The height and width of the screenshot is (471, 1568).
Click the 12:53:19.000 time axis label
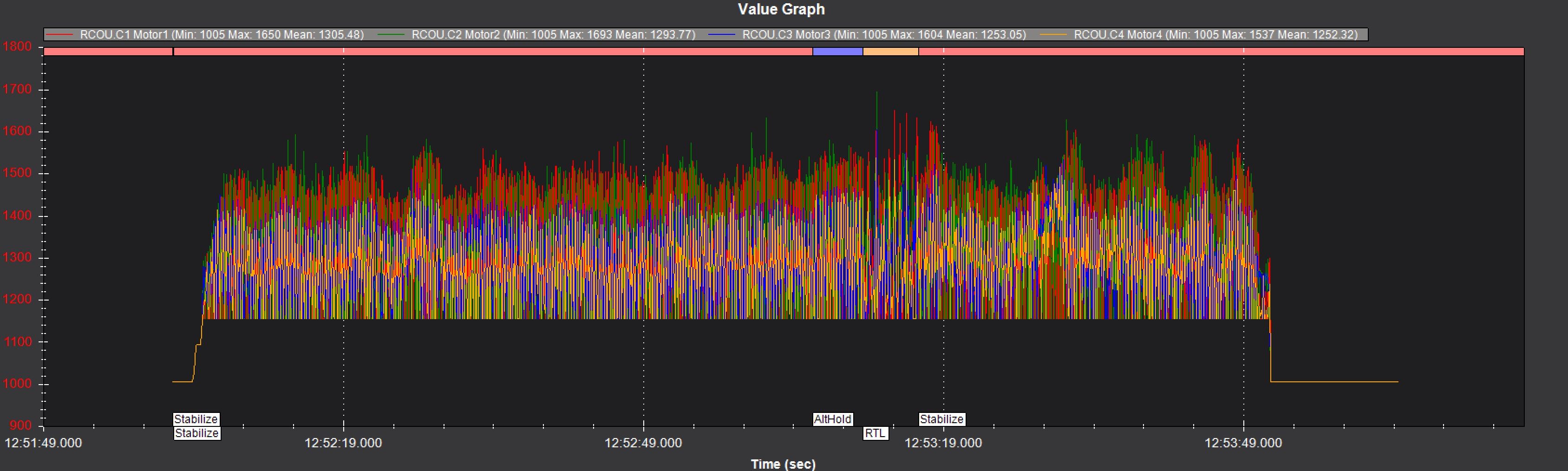943,443
